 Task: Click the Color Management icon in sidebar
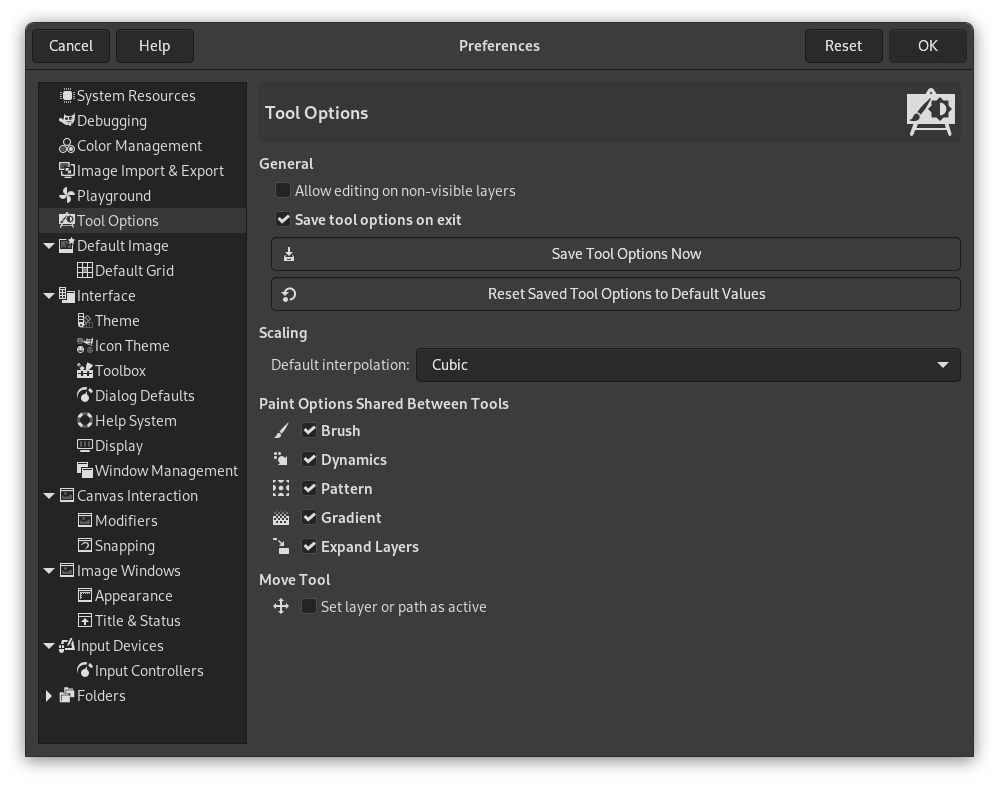[65, 145]
